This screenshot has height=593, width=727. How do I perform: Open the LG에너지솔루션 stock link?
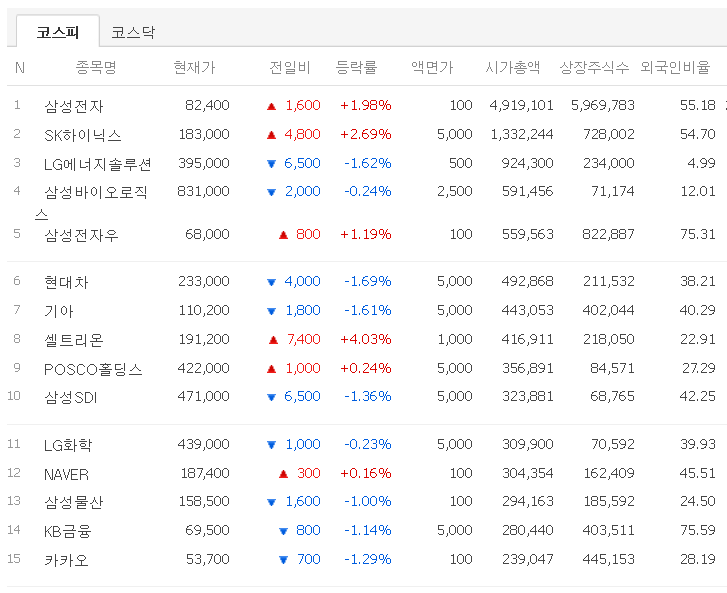coord(97,164)
